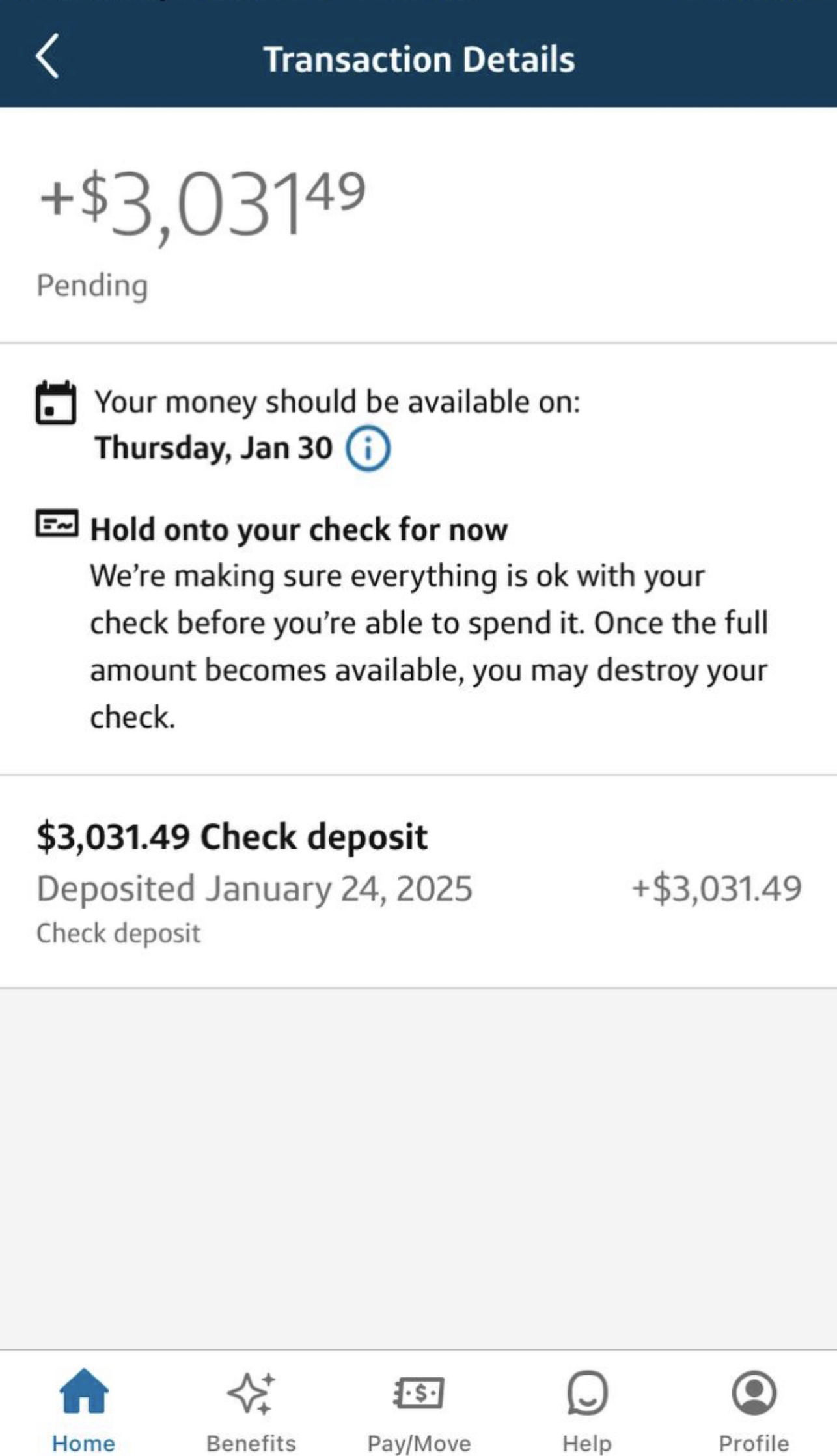
Task: Open Help chat face icon
Action: click(x=586, y=1393)
